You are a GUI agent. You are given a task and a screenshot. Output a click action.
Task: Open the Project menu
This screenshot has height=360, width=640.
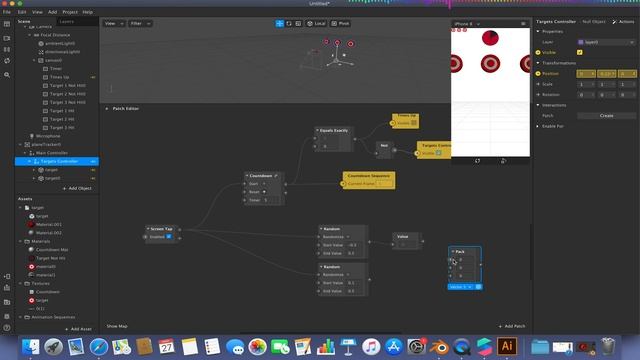coord(70,12)
